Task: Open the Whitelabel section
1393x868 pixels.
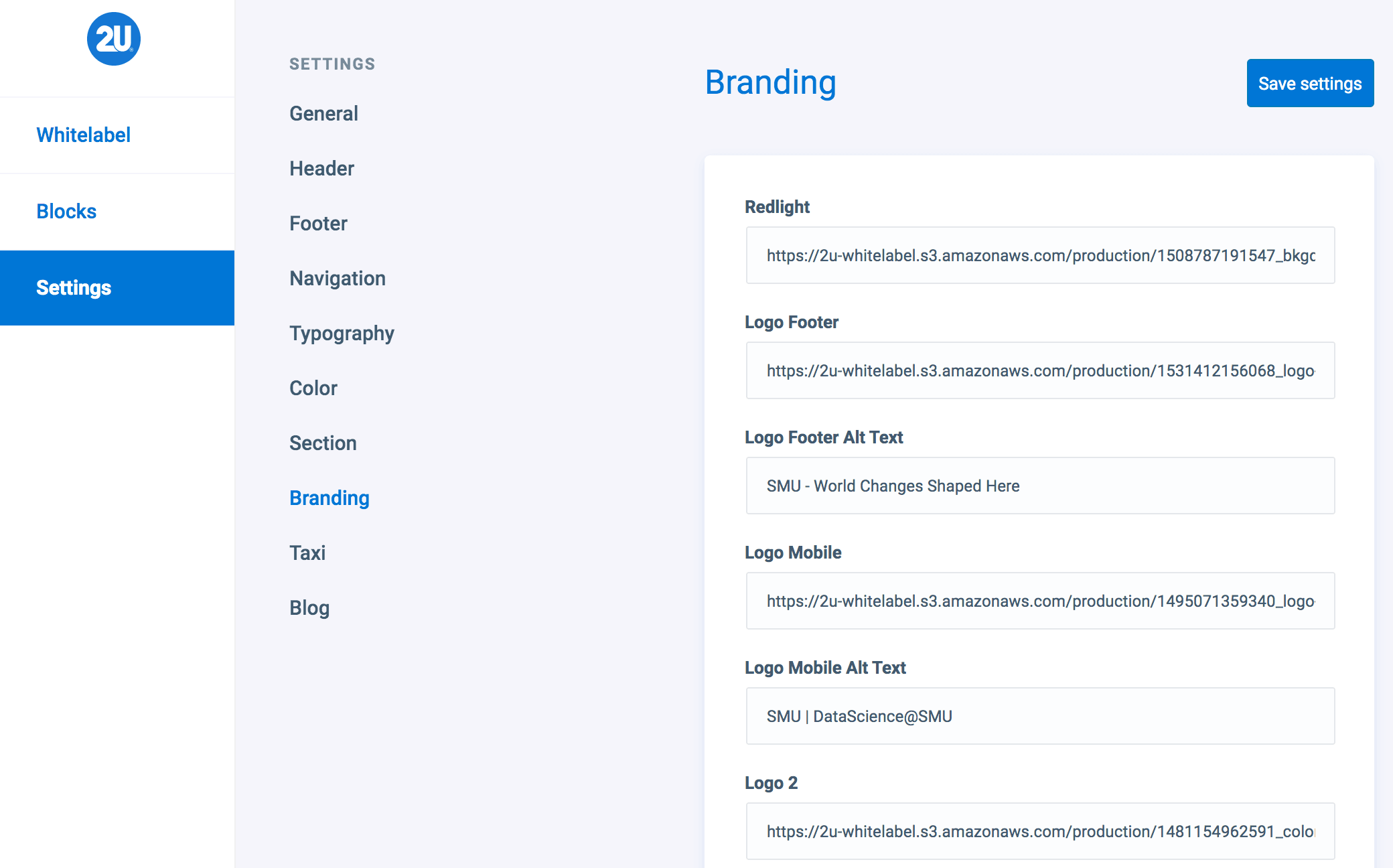Action: coord(84,135)
